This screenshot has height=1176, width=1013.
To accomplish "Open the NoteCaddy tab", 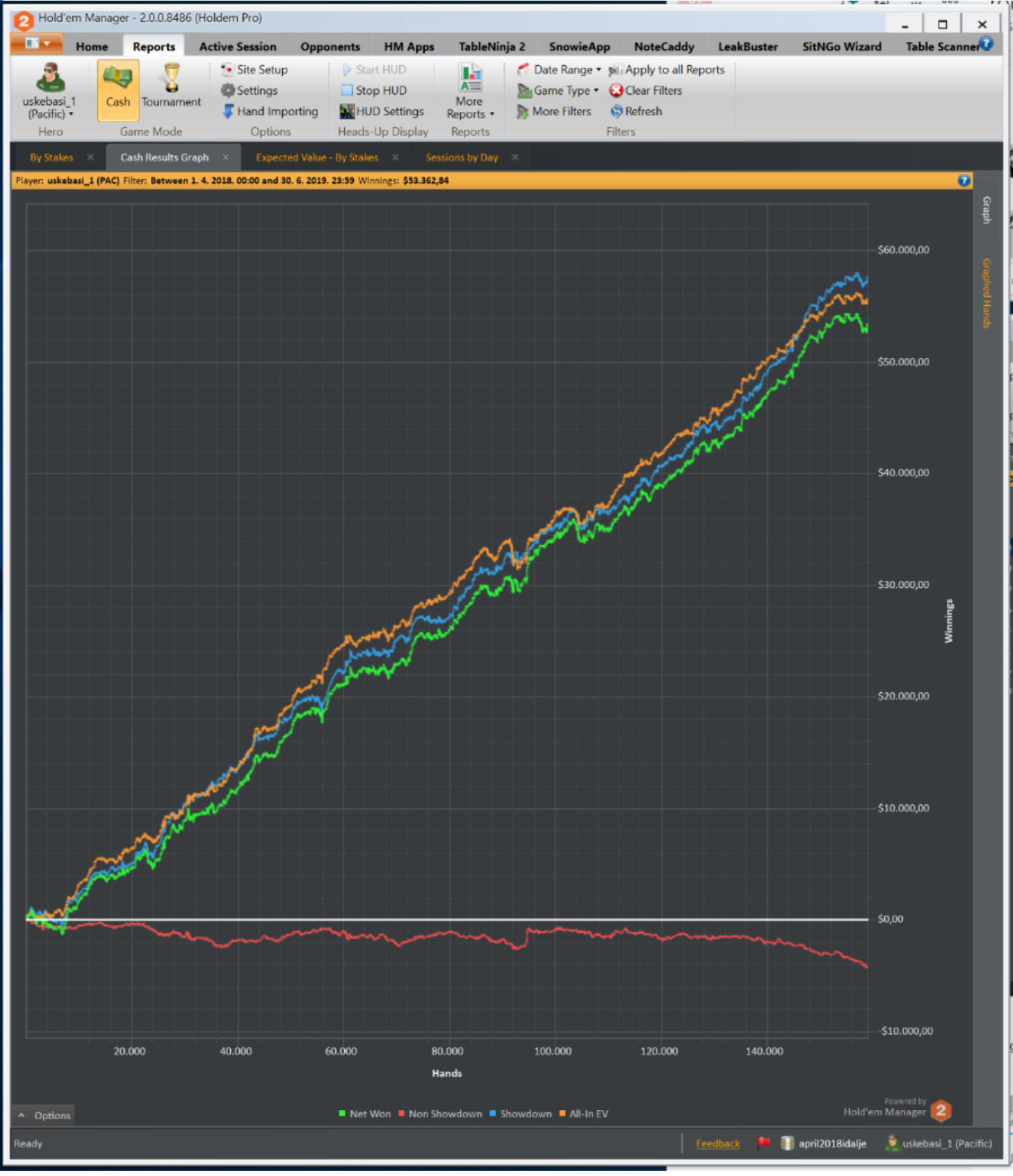I will click(x=664, y=47).
